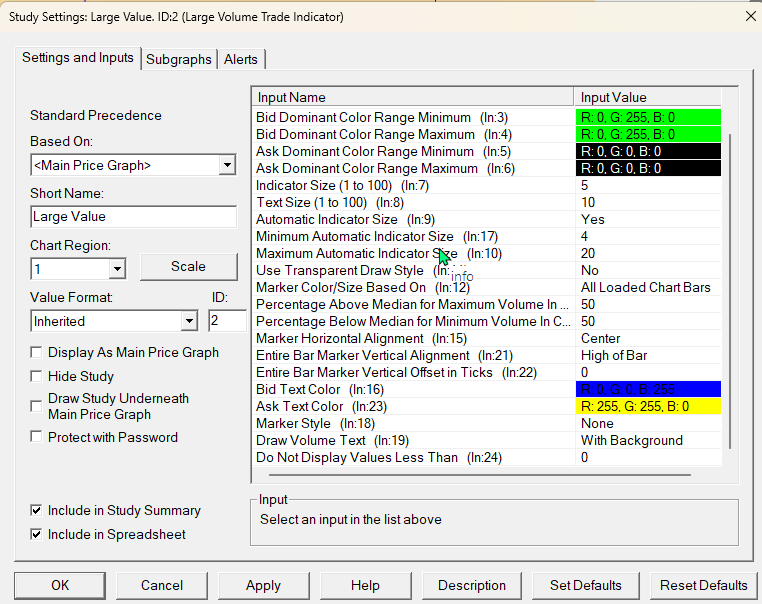Open the Based On dropdown
The width and height of the screenshot is (762, 604).
(x=227, y=165)
